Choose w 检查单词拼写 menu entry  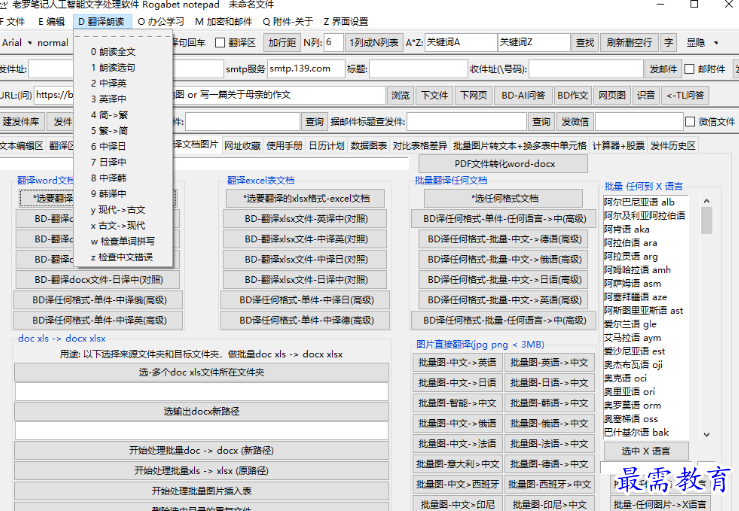pyautogui.click(x=123, y=241)
